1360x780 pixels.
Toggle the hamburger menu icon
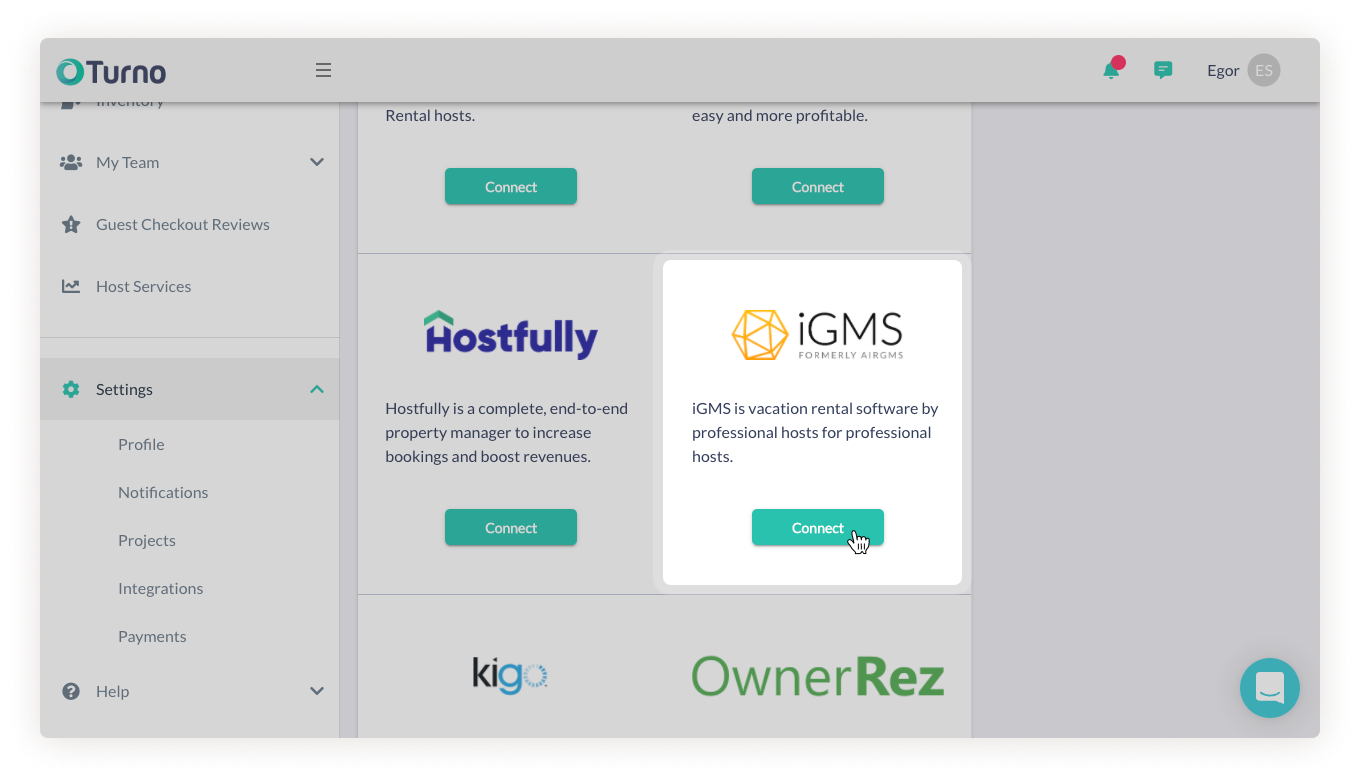[323, 70]
